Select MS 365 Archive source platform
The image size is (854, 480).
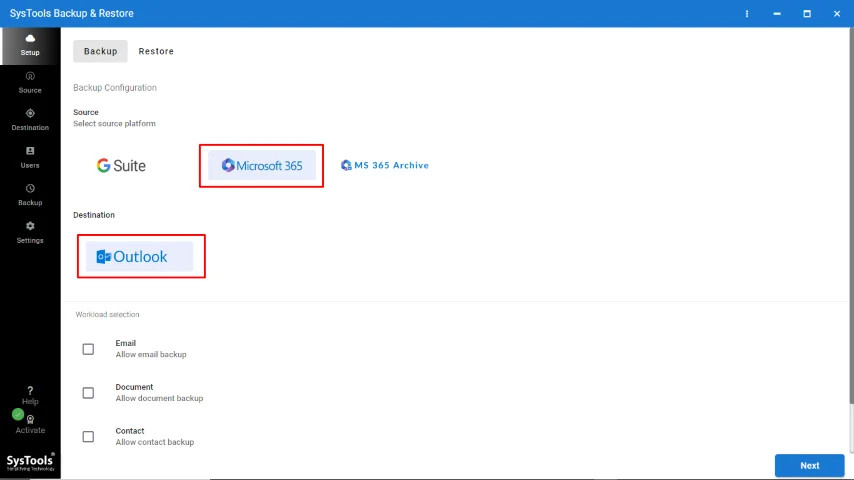(x=385, y=165)
